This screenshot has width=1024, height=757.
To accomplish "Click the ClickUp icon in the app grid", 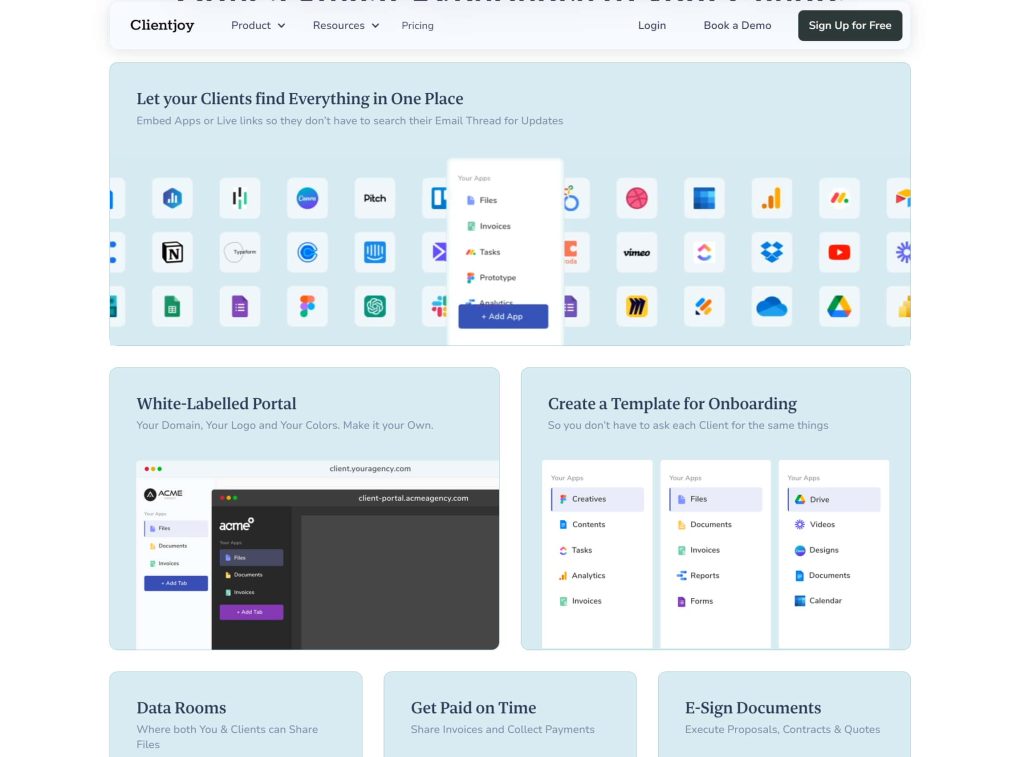I will tap(704, 252).
